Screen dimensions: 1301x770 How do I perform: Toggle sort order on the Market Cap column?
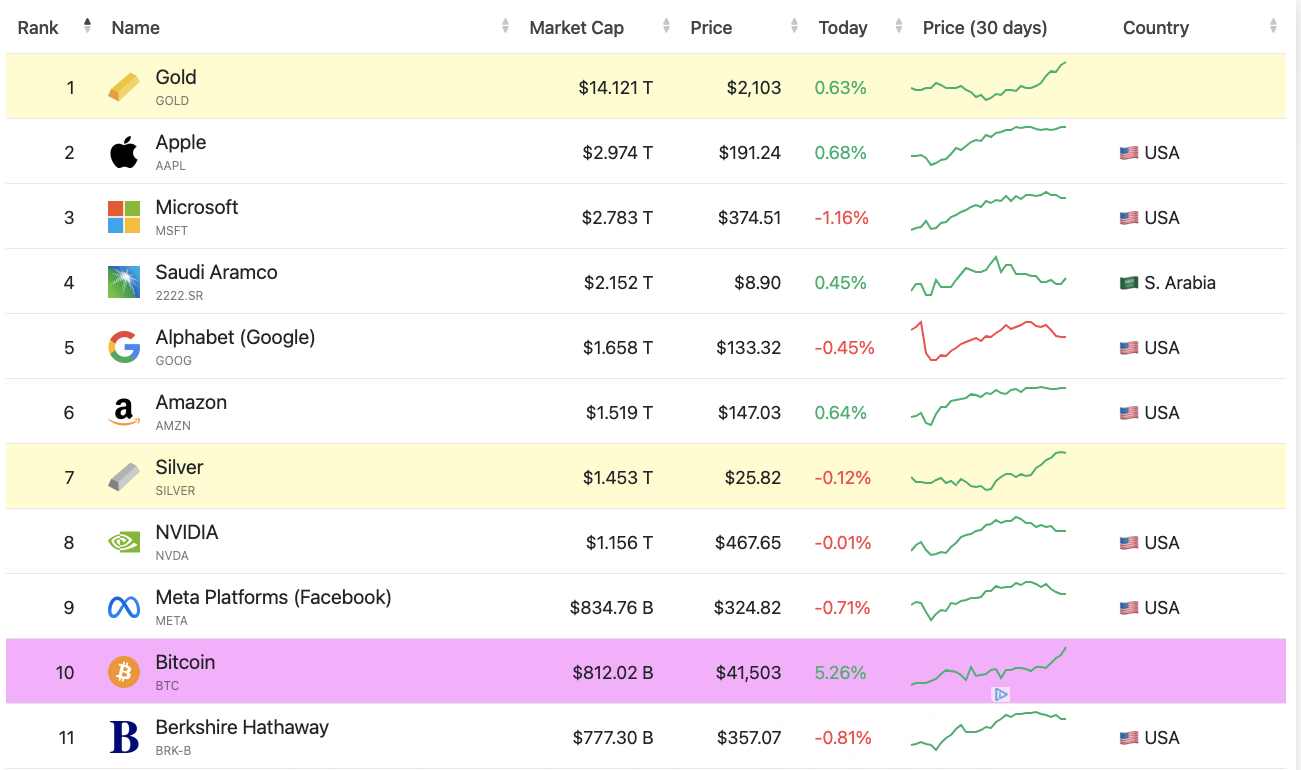tap(666, 27)
